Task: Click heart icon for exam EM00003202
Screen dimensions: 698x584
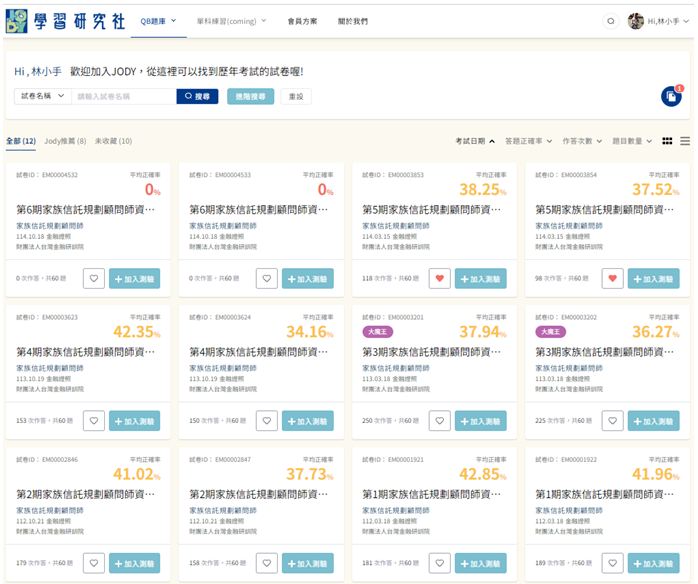Action: [x=613, y=421]
